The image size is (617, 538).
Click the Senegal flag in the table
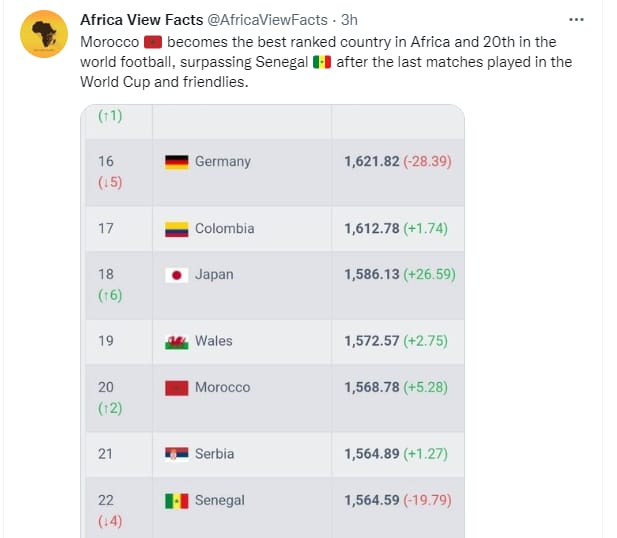pyautogui.click(x=177, y=500)
